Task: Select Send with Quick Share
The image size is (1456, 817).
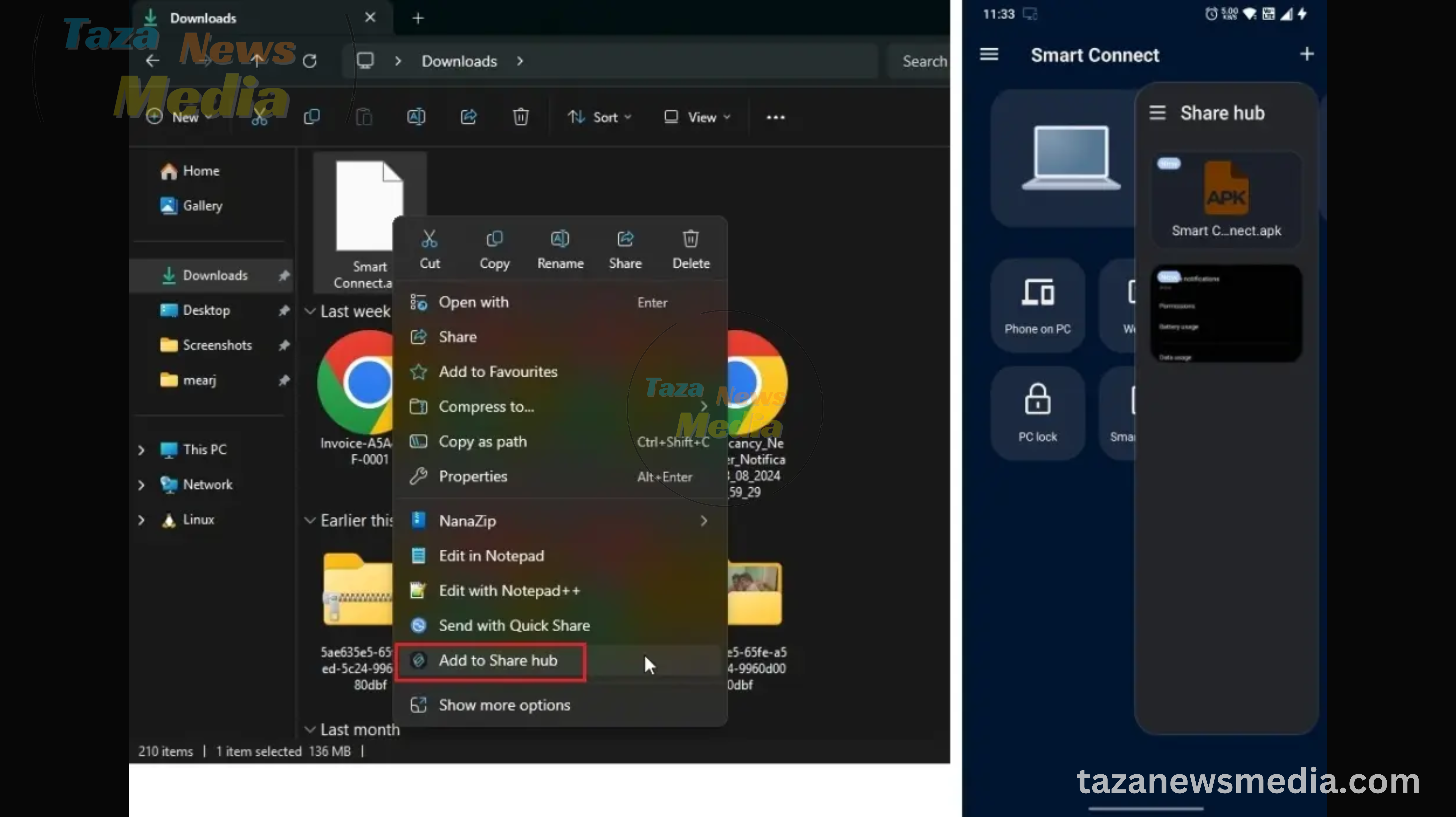Action: [x=560, y=625]
